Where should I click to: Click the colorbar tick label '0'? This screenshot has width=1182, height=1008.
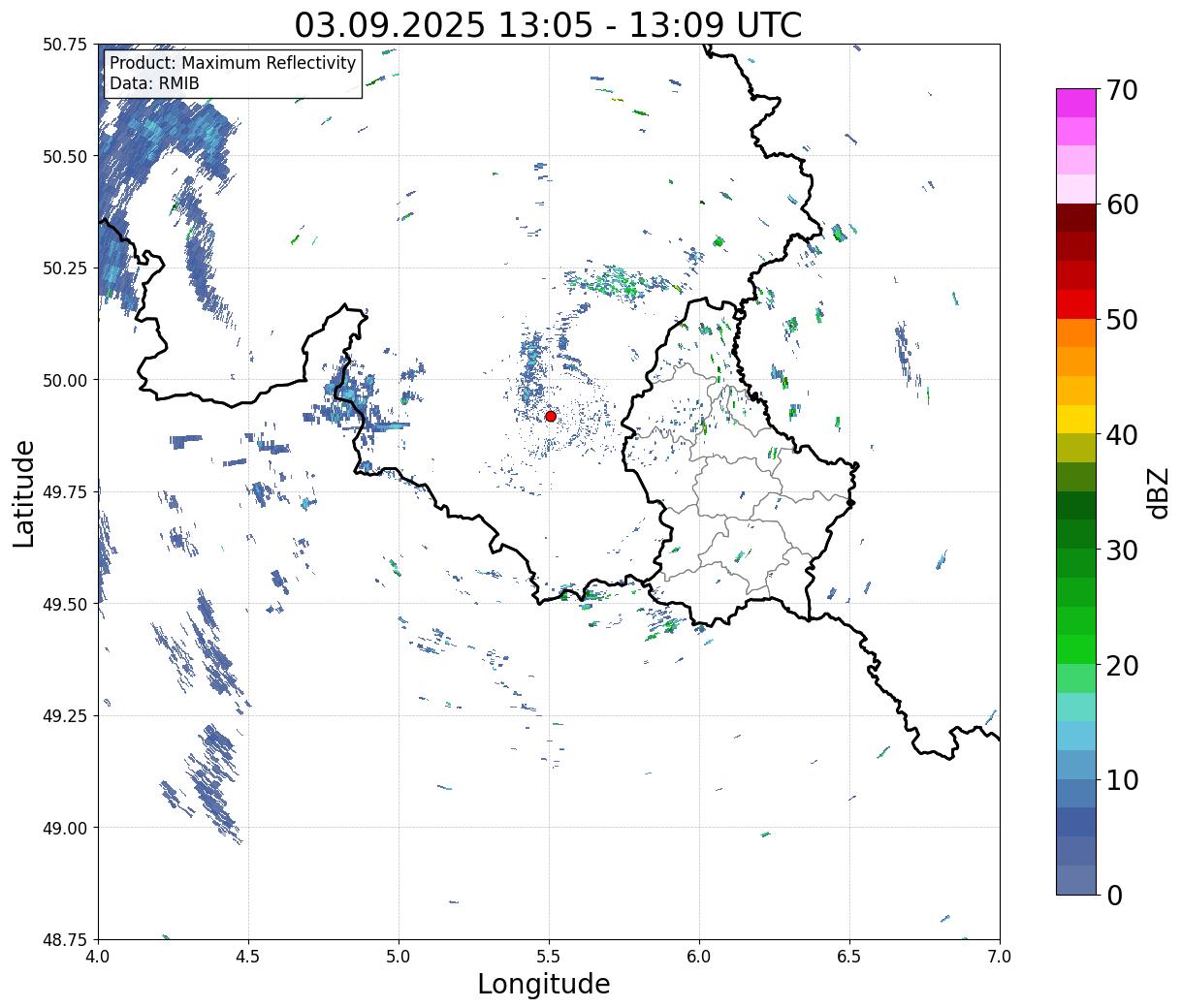(1113, 896)
